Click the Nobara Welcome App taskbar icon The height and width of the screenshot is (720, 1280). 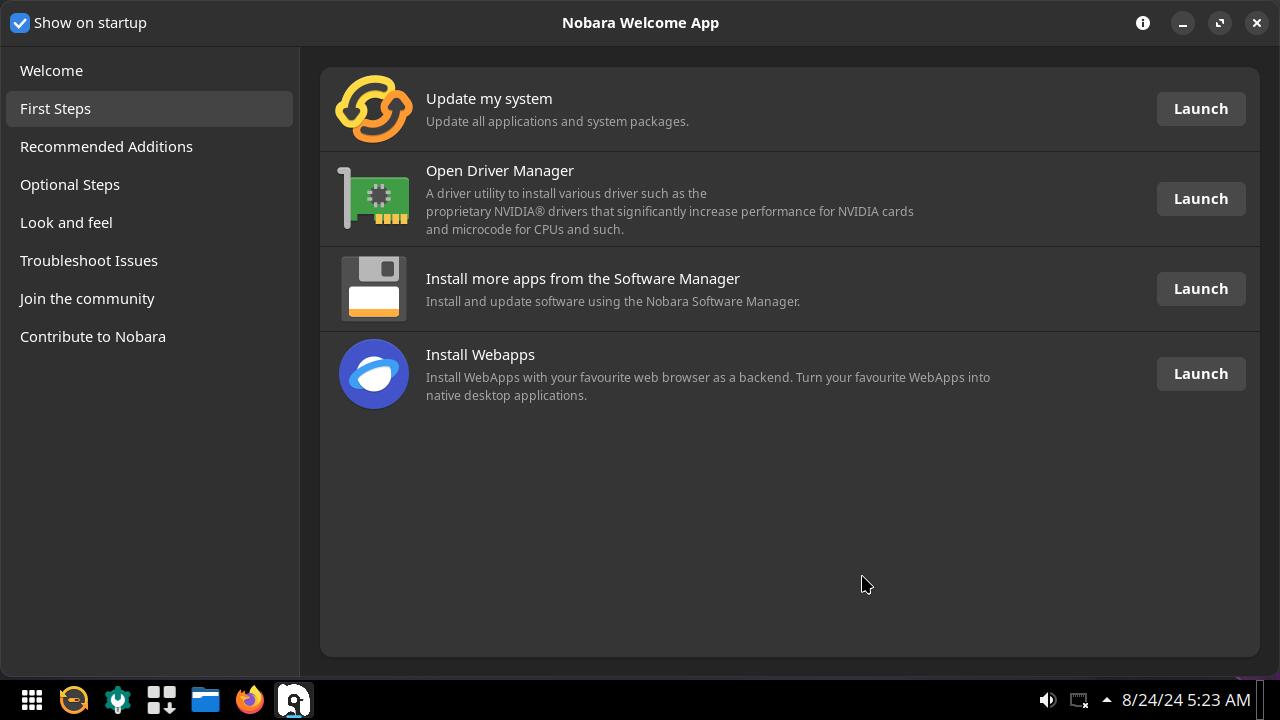pyautogui.click(x=294, y=700)
